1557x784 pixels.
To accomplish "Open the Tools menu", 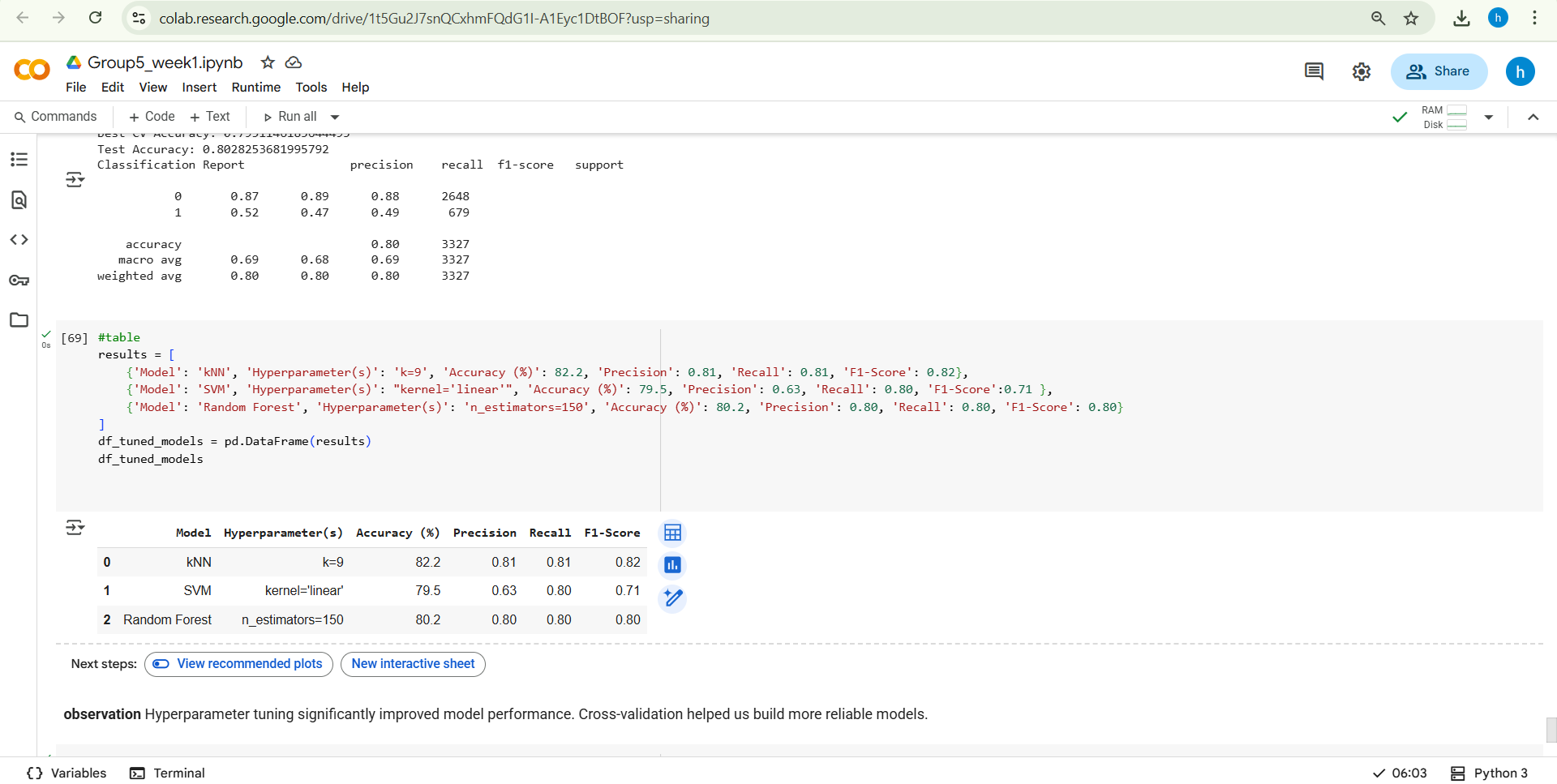I will [x=311, y=88].
